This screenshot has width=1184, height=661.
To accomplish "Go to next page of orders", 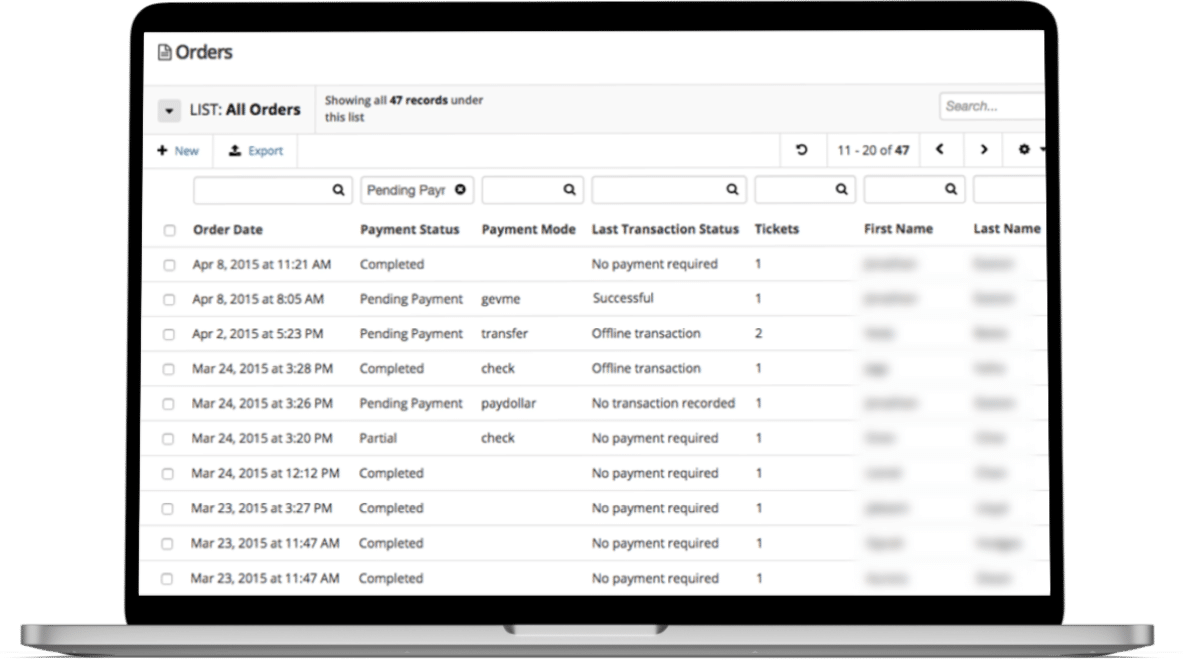I will 984,150.
